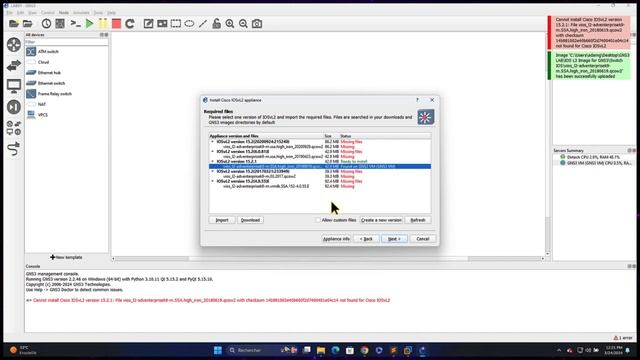
Task: Browse switches in the device sidebar
Action: pos(13,65)
